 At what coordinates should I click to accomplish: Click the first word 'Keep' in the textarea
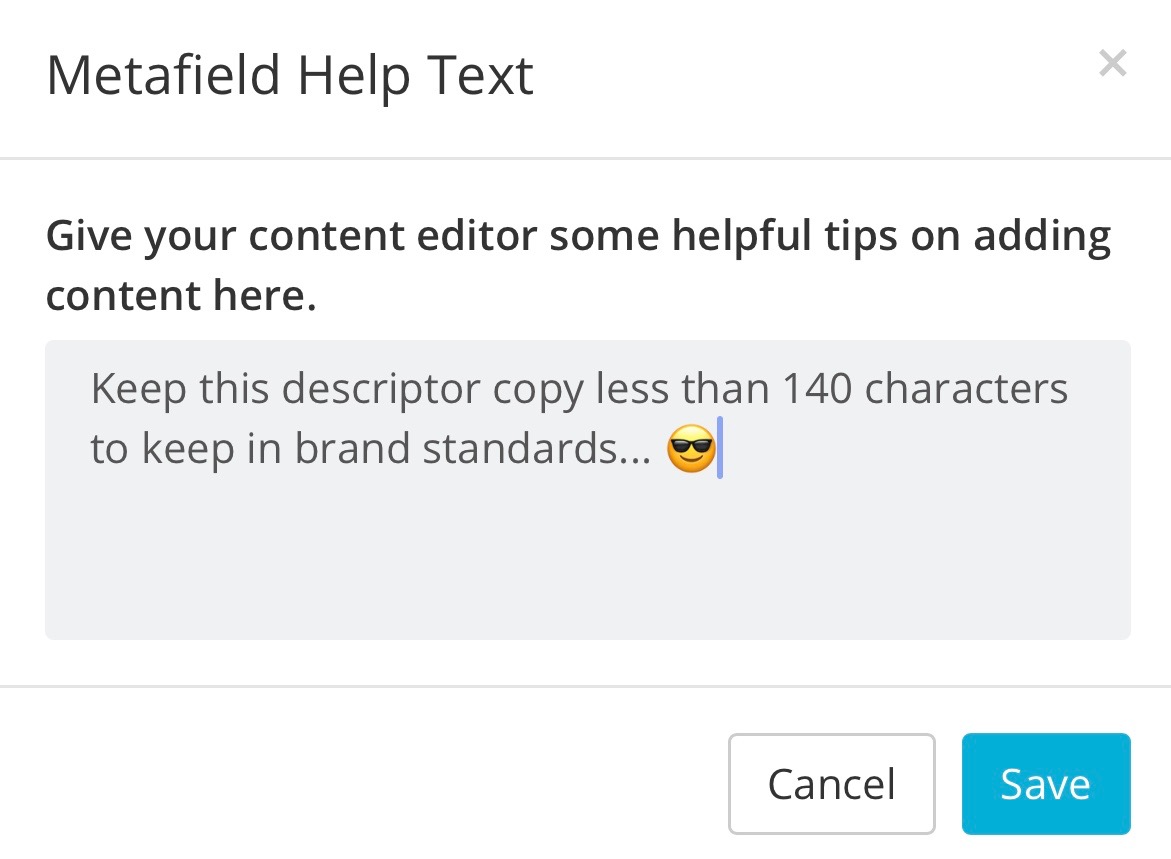138,390
